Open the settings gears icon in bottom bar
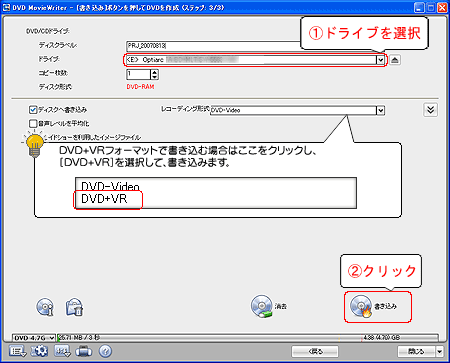450x363 pixels. pyautogui.click(x=39, y=351)
